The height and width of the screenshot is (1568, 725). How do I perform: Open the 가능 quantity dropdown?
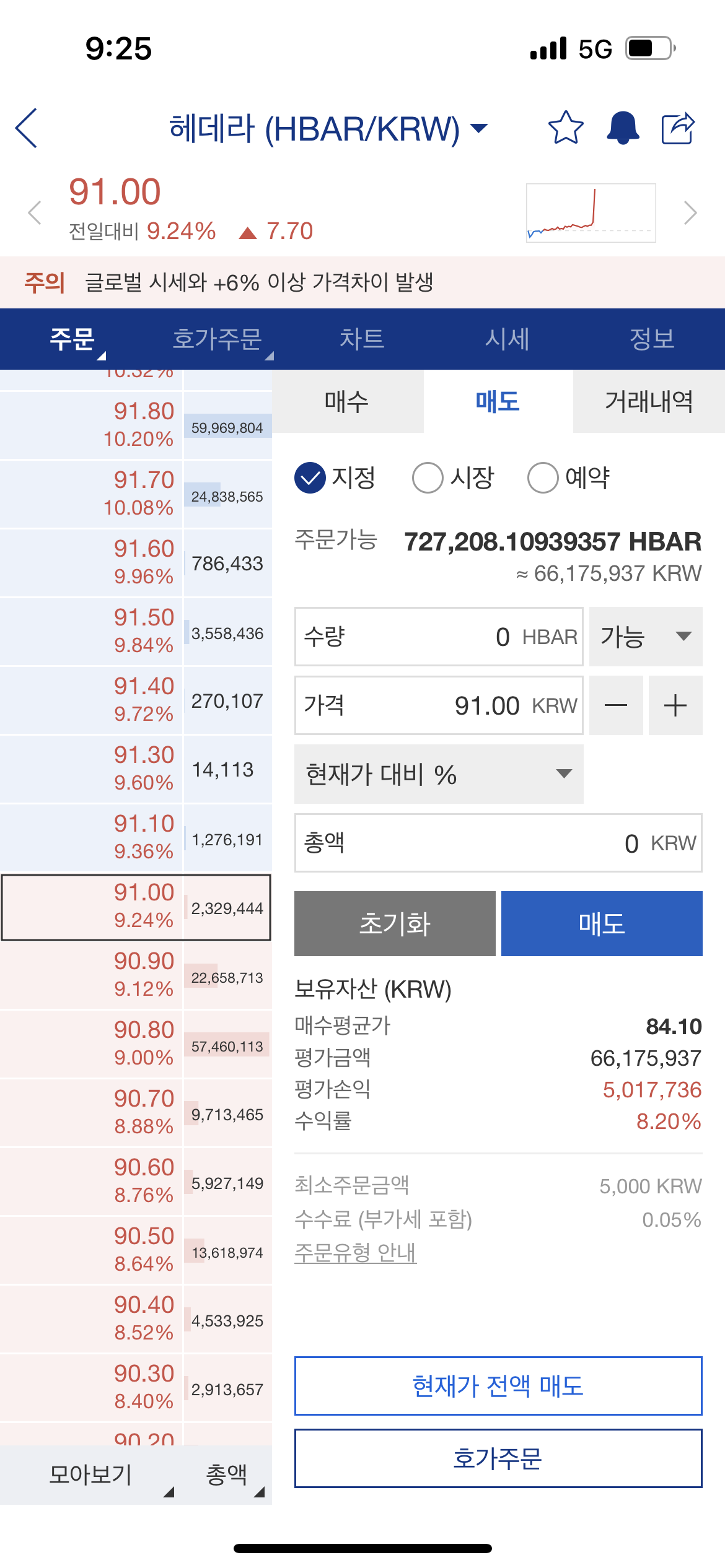click(646, 637)
